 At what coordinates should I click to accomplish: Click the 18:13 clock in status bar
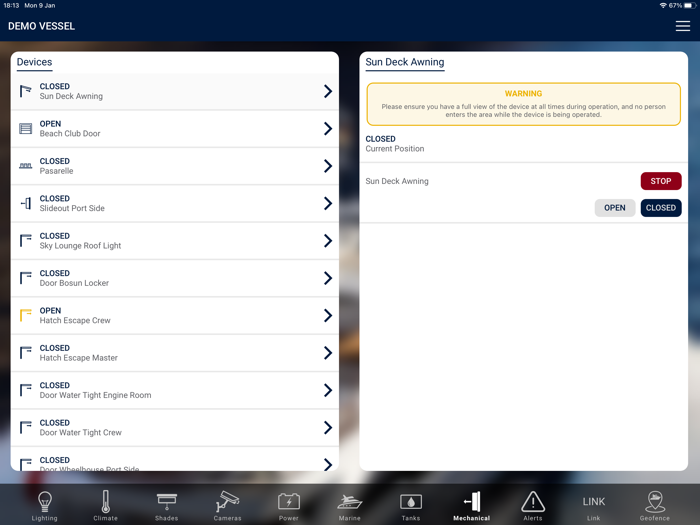[x=11, y=5]
